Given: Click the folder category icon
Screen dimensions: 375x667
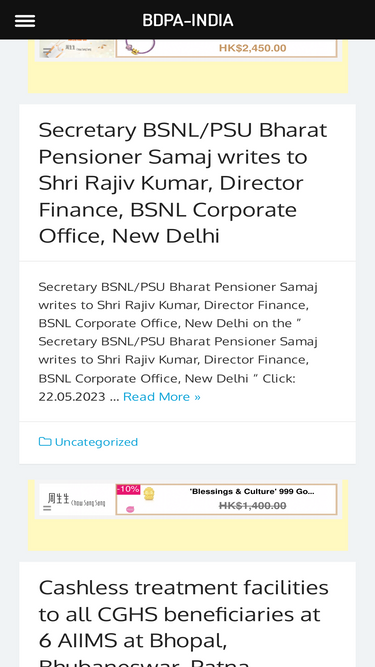Looking at the screenshot, I should click(x=45, y=442).
